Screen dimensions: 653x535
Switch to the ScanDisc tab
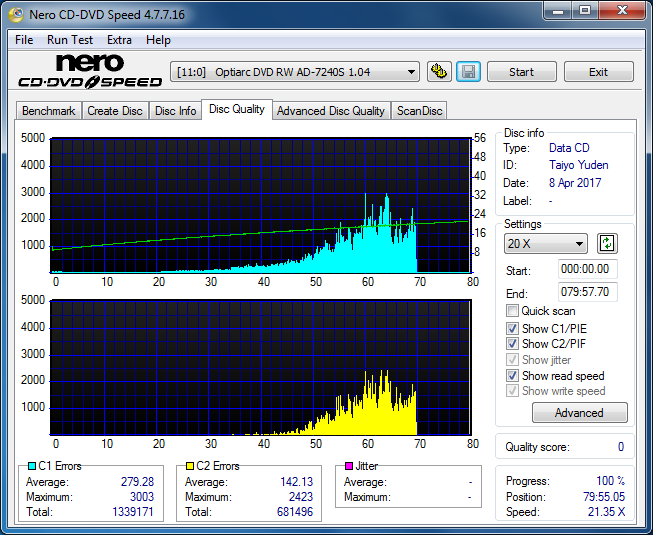tap(419, 111)
